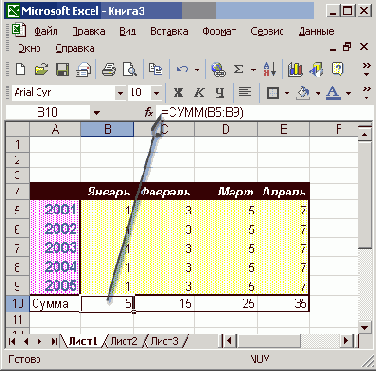Expand the Name Box dropdown arrow
This screenshot has height=371, width=376.
click(97, 113)
